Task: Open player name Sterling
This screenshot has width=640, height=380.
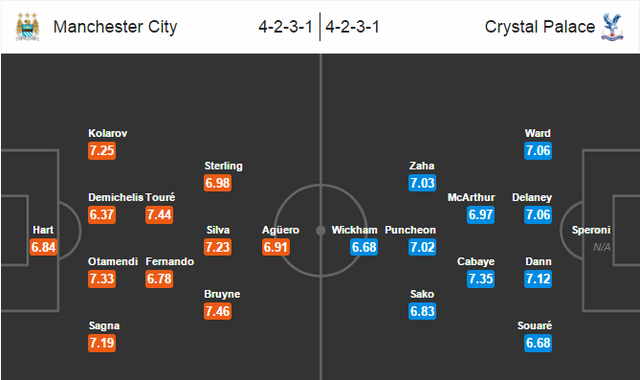Action: click(223, 166)
